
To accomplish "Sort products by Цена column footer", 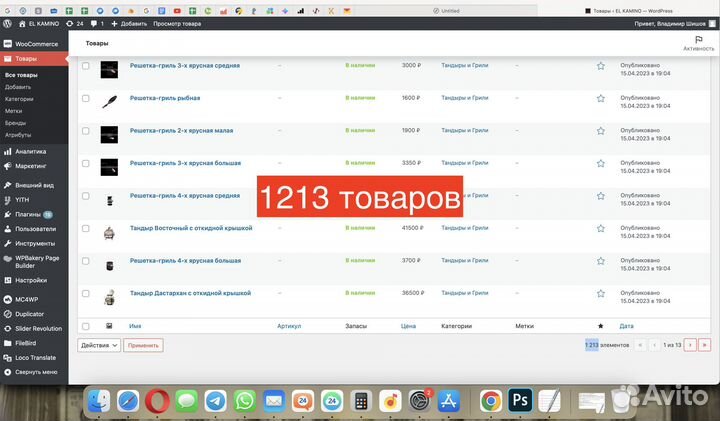I will tap(408, 326).
